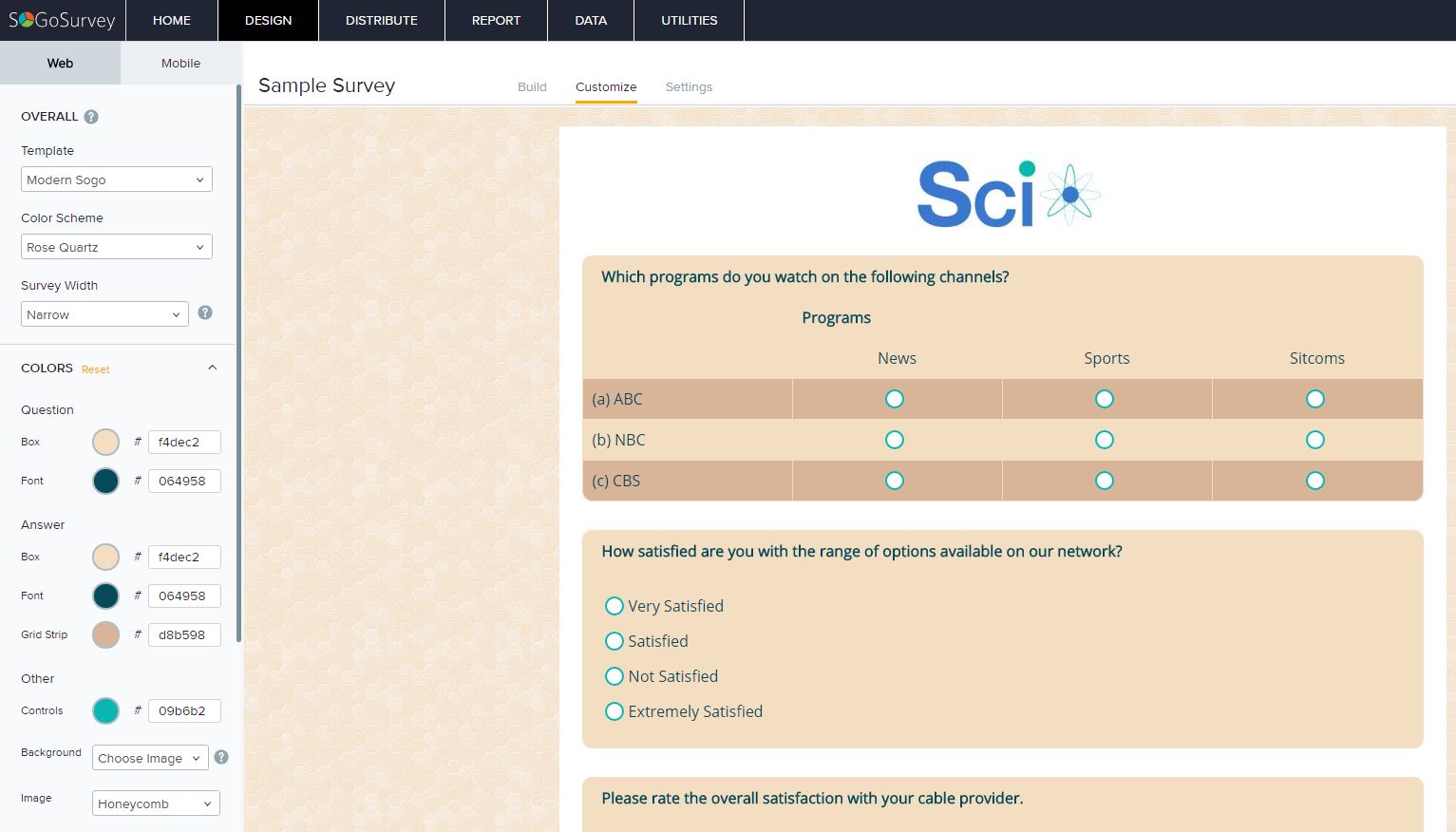
Task: Click the Reset colors link
Action: click(x=96, y=369)
